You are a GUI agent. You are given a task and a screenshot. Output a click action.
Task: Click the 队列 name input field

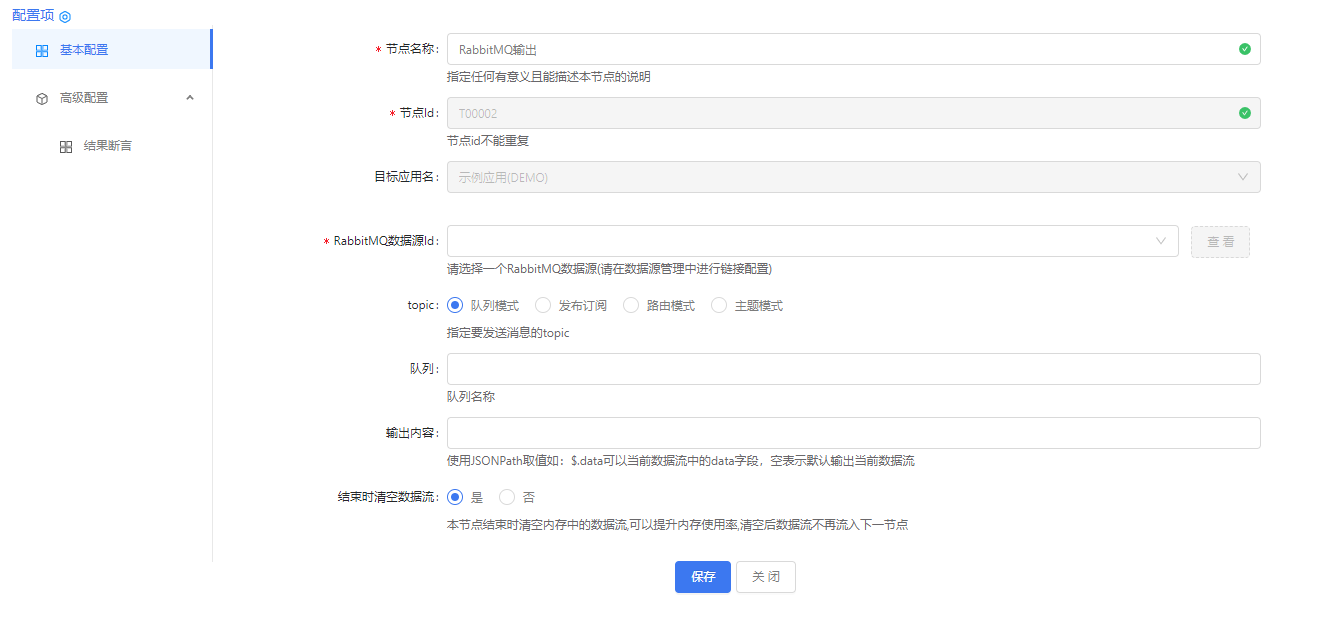(x=852, y=369)
